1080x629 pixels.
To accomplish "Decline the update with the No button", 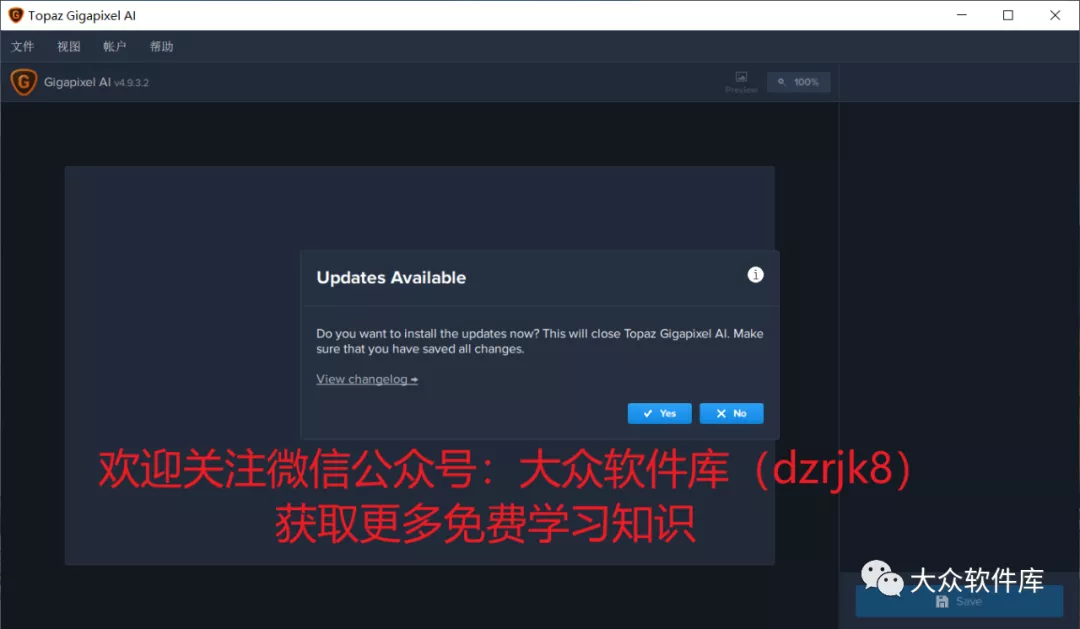I will (731, 413).
